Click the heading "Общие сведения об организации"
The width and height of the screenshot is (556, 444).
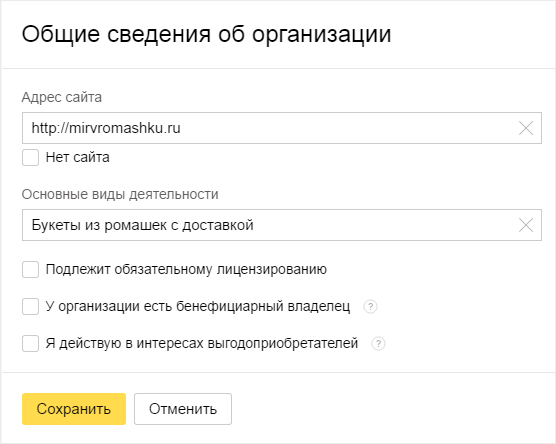pyautogui.click(x=206, y=34)
